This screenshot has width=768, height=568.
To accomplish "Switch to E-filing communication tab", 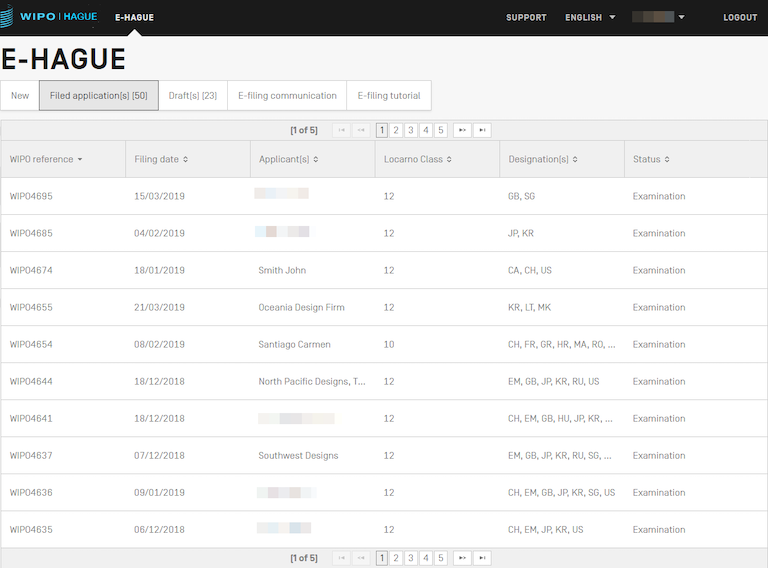I will pos(287,96).
